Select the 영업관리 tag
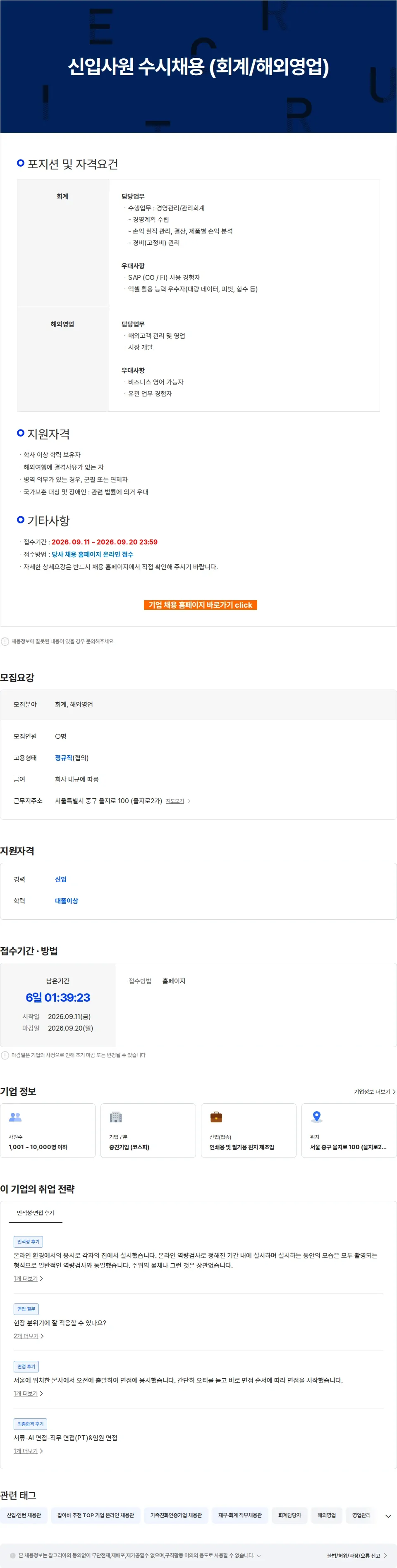This screenshot has height=1568, width=397. [361, 1515]
